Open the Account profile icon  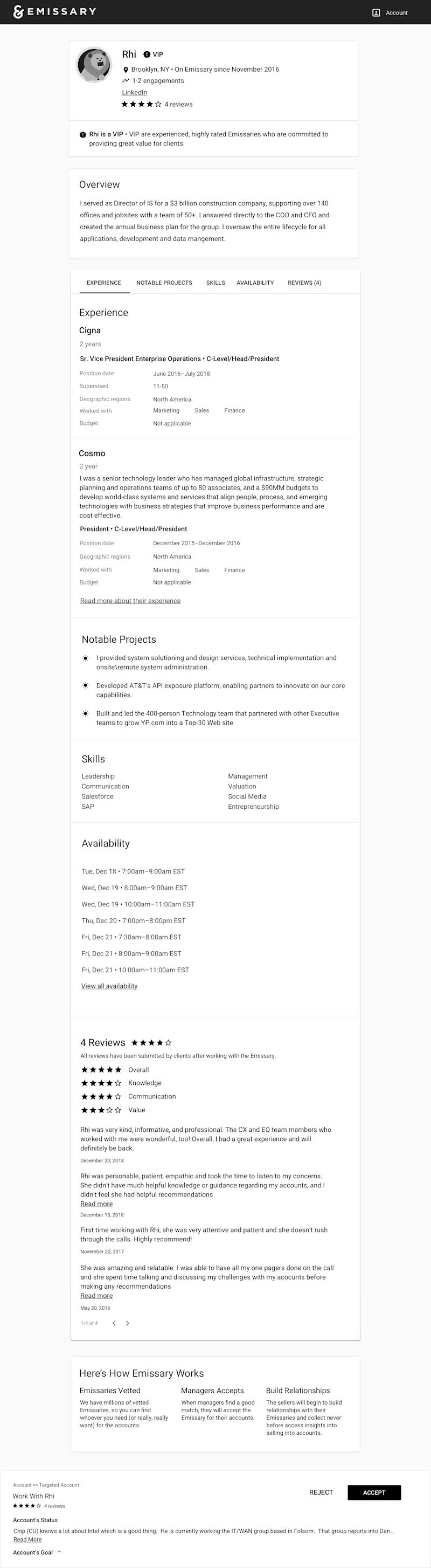(x=376, y=12)
